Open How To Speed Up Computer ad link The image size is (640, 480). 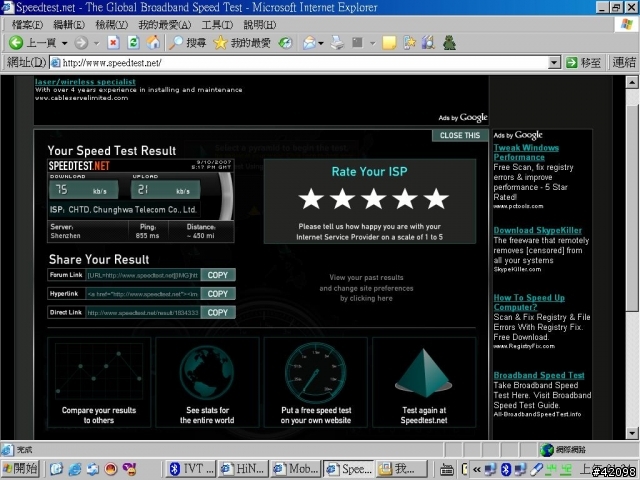(529, 302)
